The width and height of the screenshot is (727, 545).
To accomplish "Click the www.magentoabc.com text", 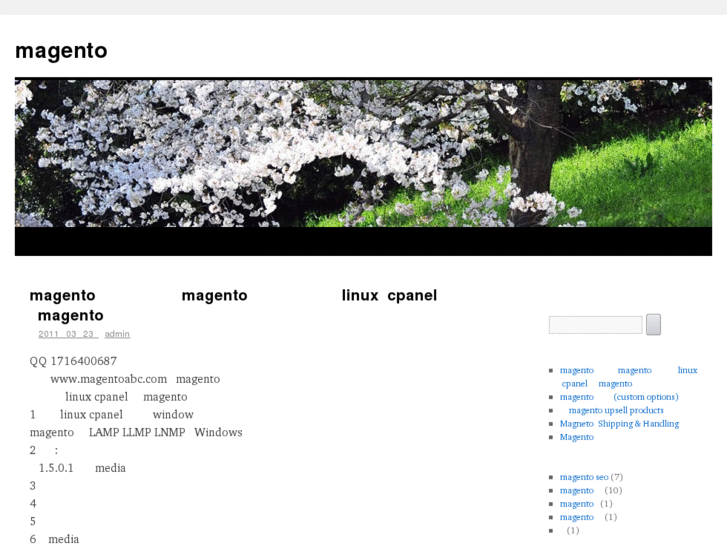I will click(108, 379).
